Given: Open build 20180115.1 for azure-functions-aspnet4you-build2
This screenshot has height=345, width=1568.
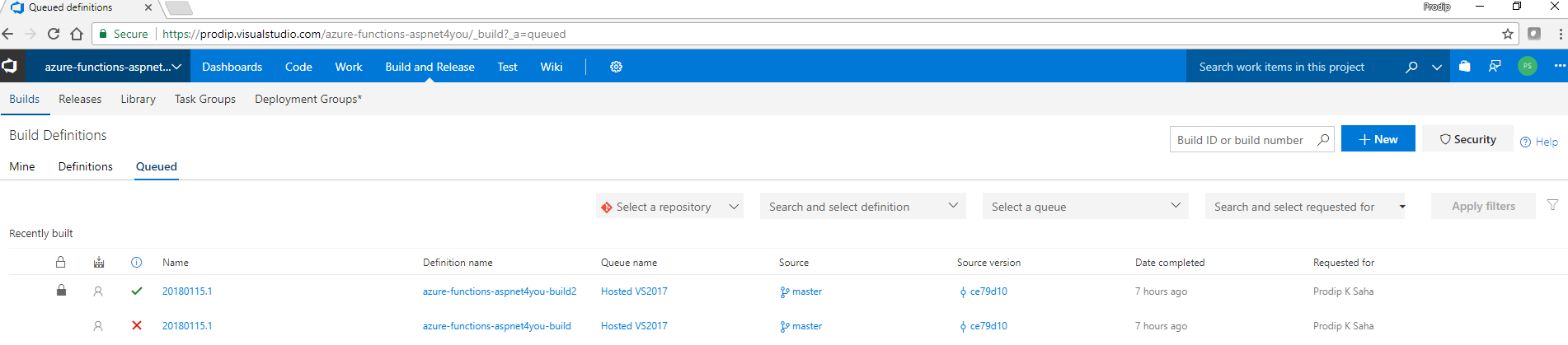Looking at the screenshot, I should point(187,291).
